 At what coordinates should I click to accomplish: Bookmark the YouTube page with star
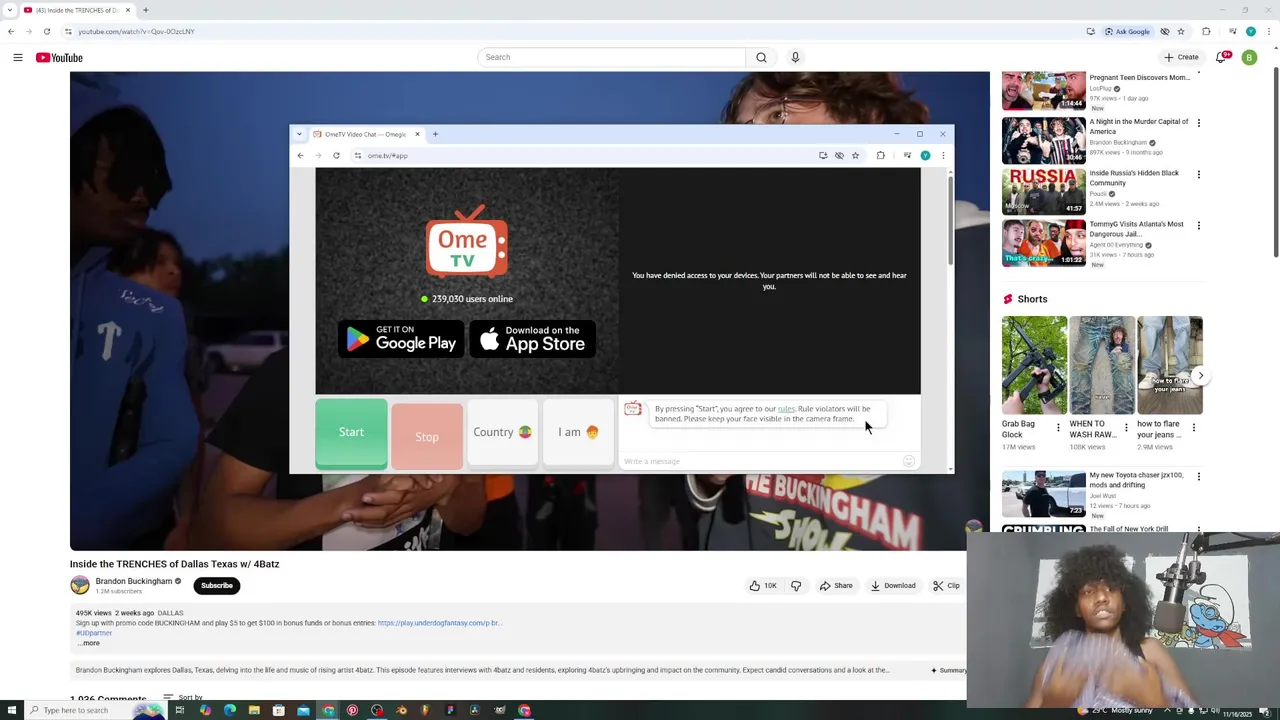(x=1181, y=31)
